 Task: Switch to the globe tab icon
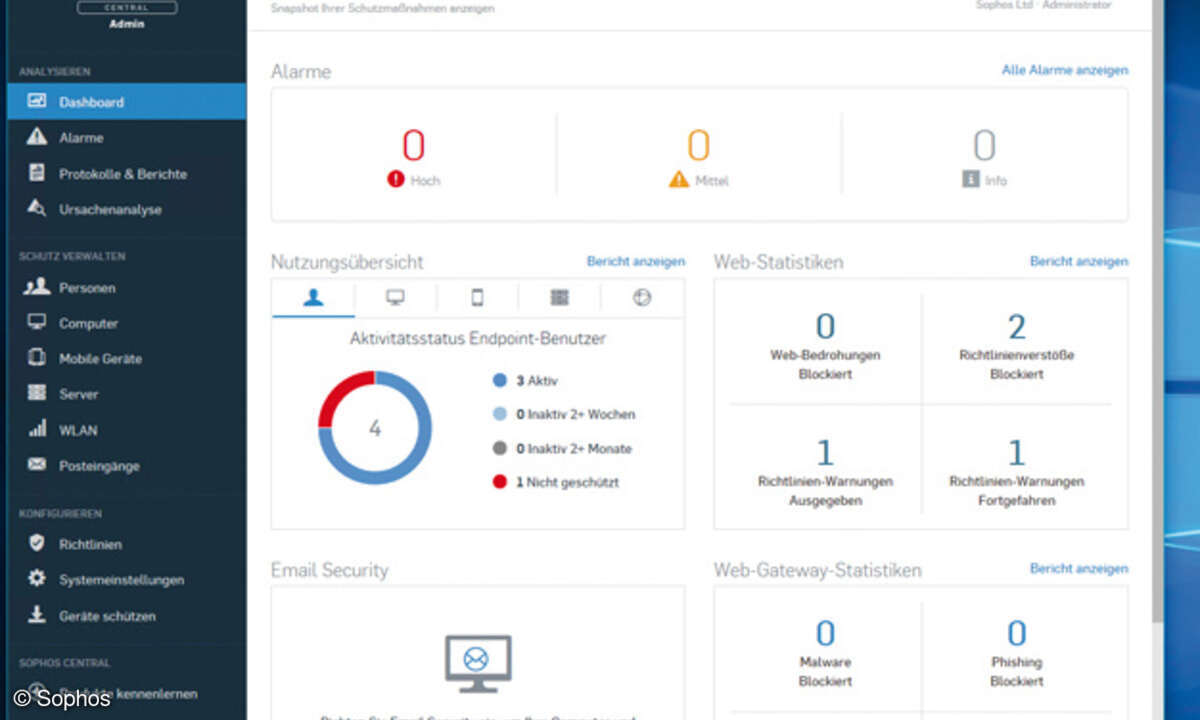[642, 298]
